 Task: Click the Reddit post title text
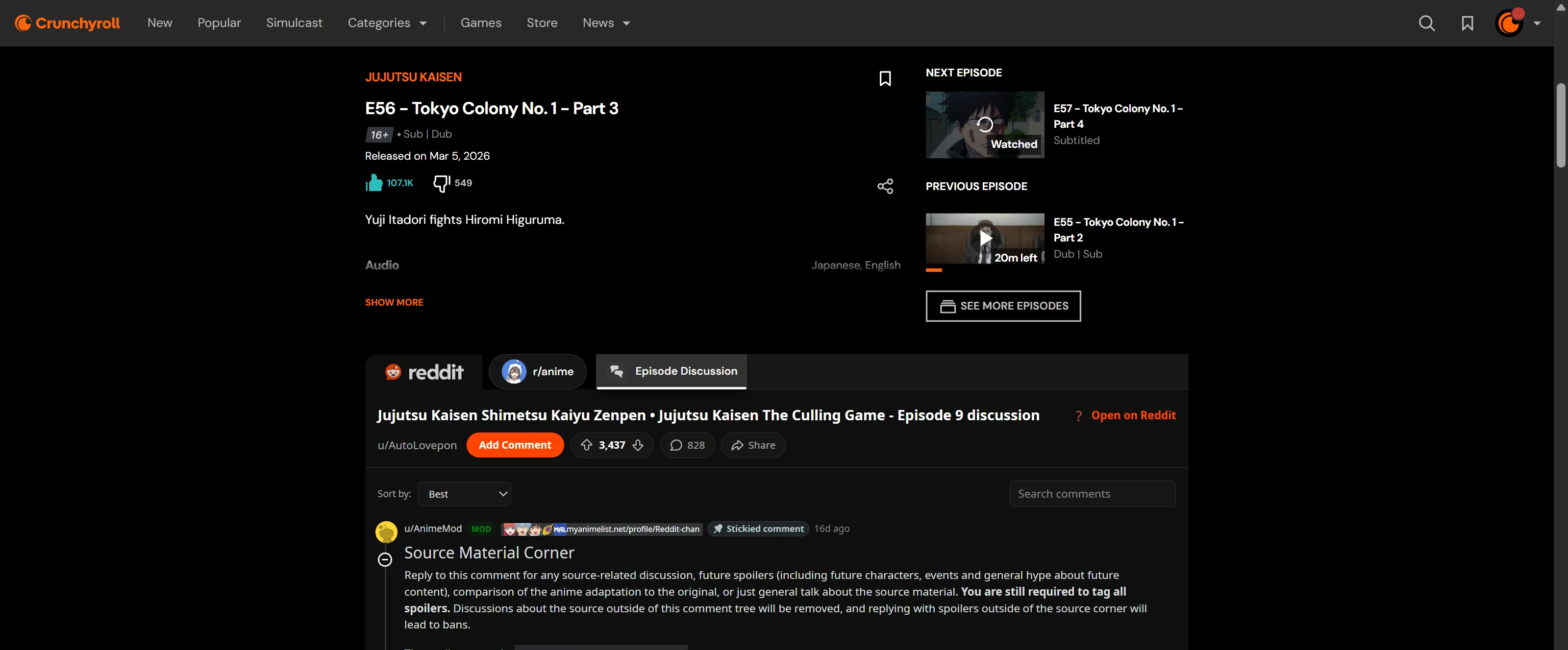point(708,415)
